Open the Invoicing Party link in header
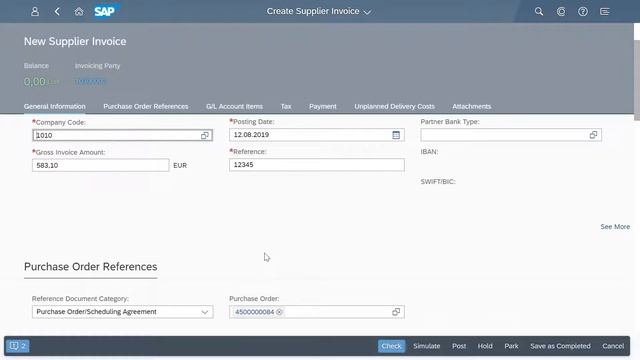 coord(90,82)
